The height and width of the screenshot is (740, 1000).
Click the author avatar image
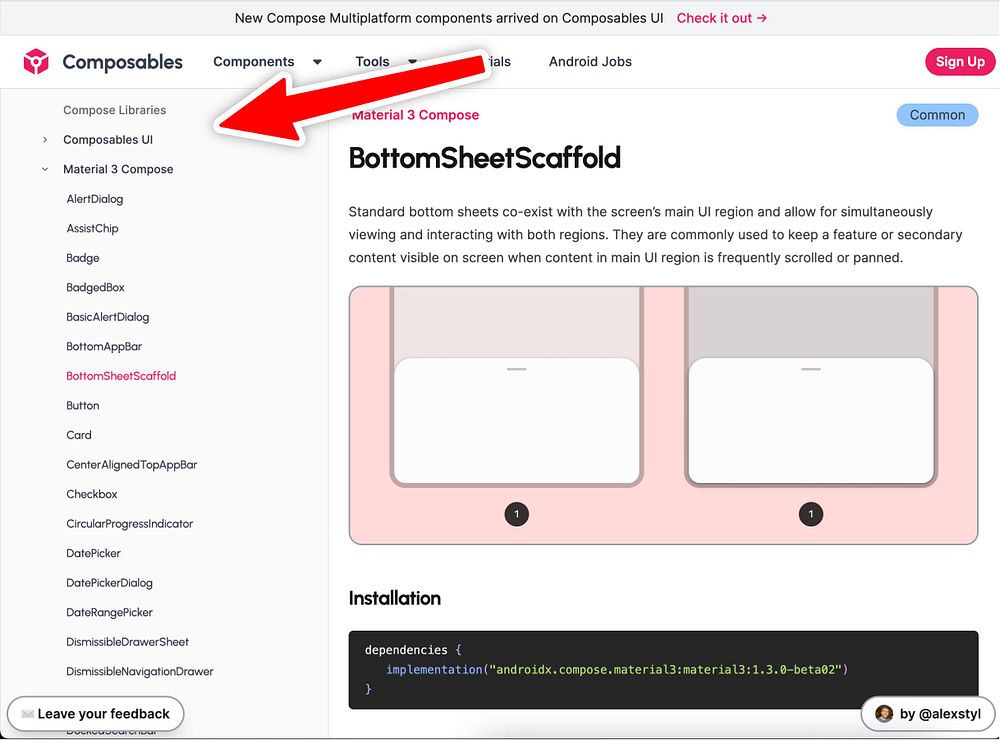pyautogui.click(x=884, y=713)
